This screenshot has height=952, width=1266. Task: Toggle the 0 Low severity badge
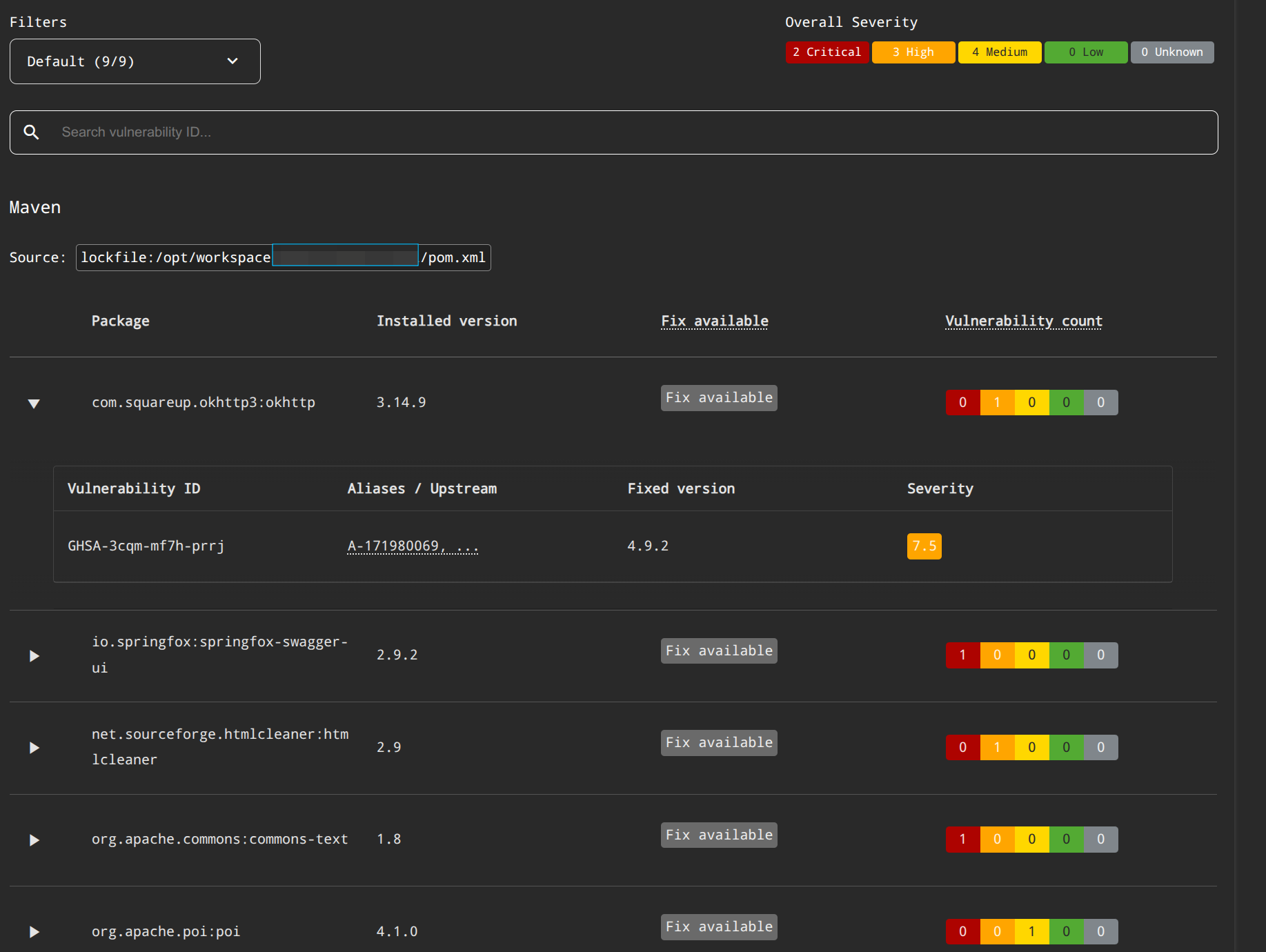tap(1085, 52)
